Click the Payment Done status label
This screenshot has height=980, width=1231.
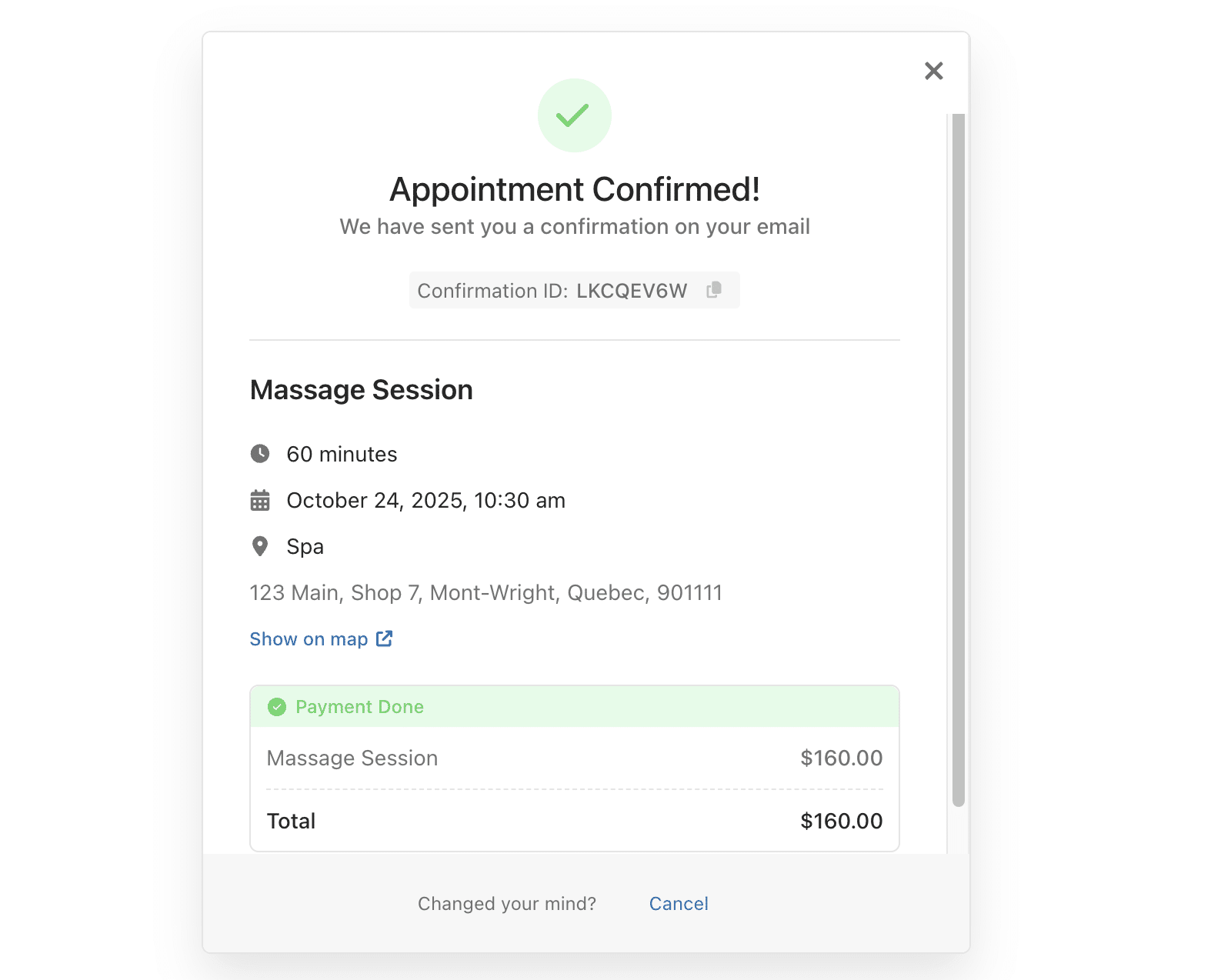click(359, 707)
